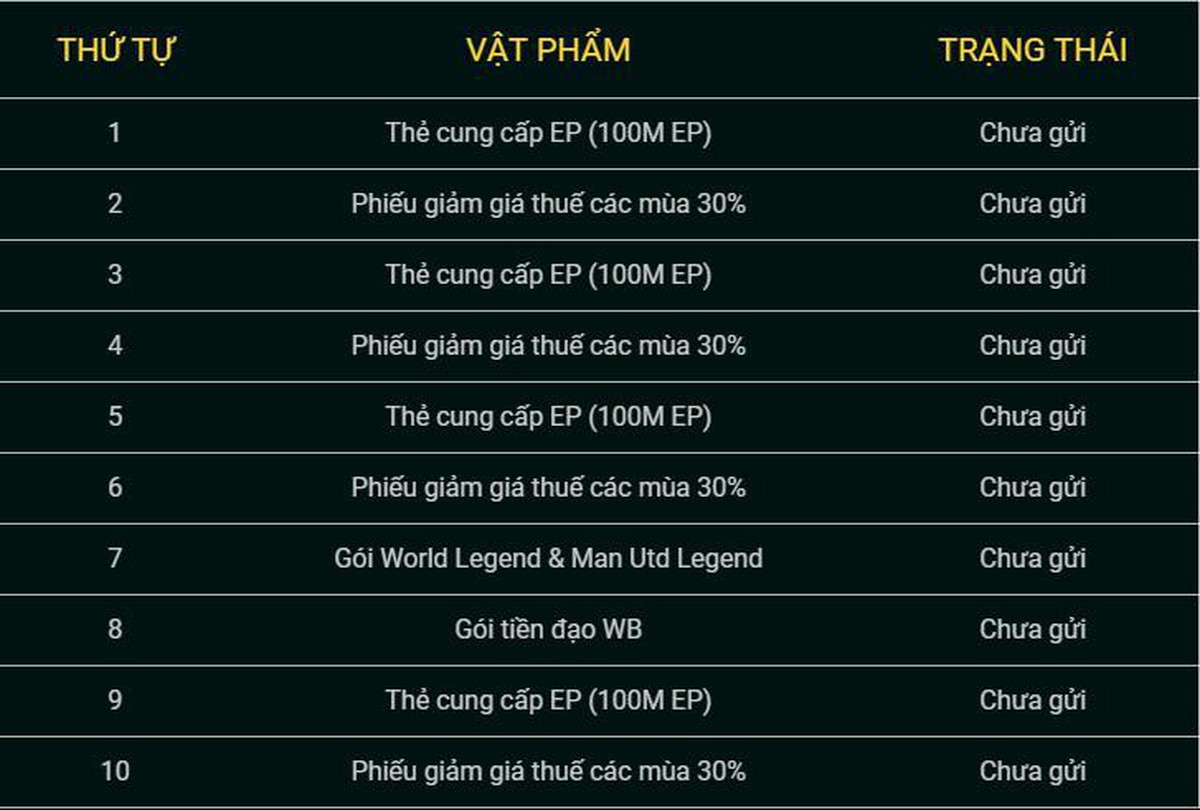Click Chưa gửi status in row 3

[x=1032, y=276]
